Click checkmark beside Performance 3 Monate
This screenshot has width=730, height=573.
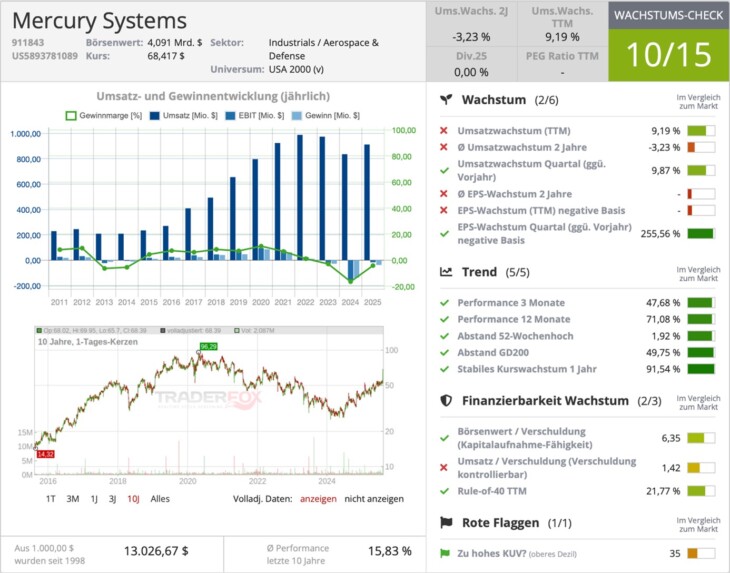click(x=444, y=303)
